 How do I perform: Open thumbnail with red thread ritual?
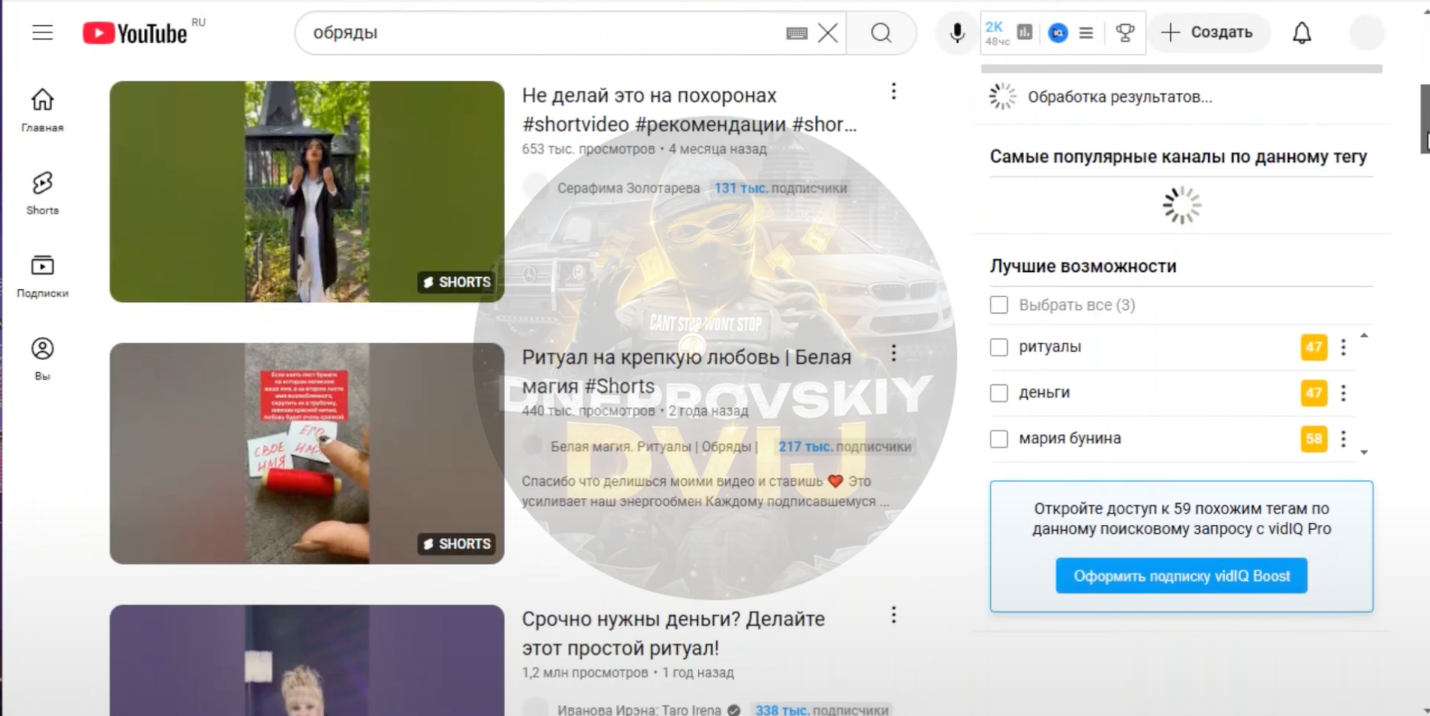(x=307, y=454)
